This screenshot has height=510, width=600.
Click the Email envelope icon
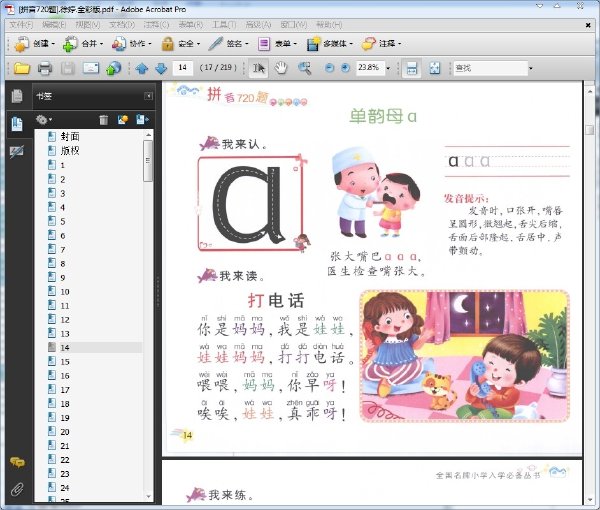(x=91, y=68)
